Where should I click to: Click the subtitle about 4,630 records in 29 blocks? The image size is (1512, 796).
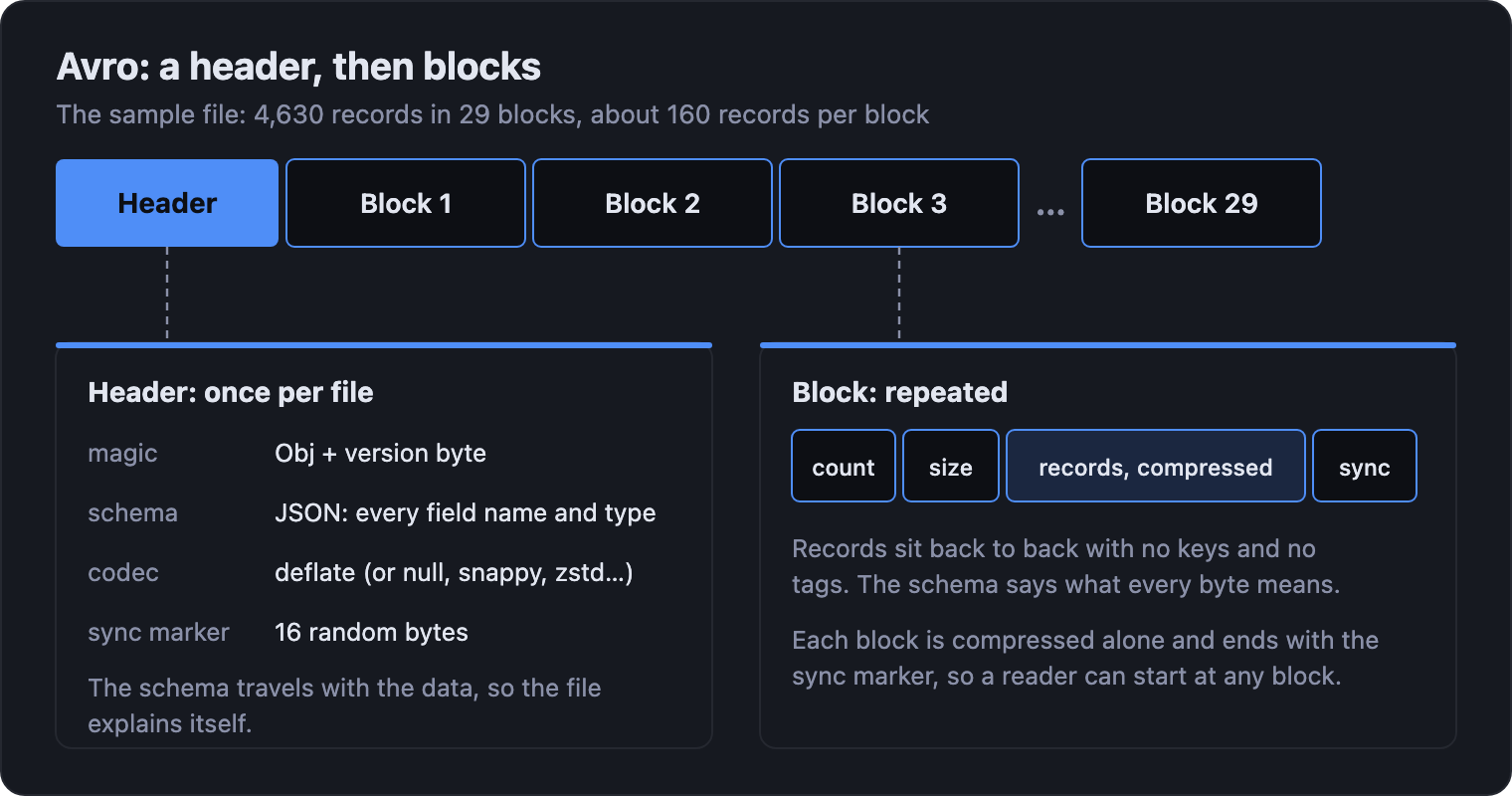492,114
